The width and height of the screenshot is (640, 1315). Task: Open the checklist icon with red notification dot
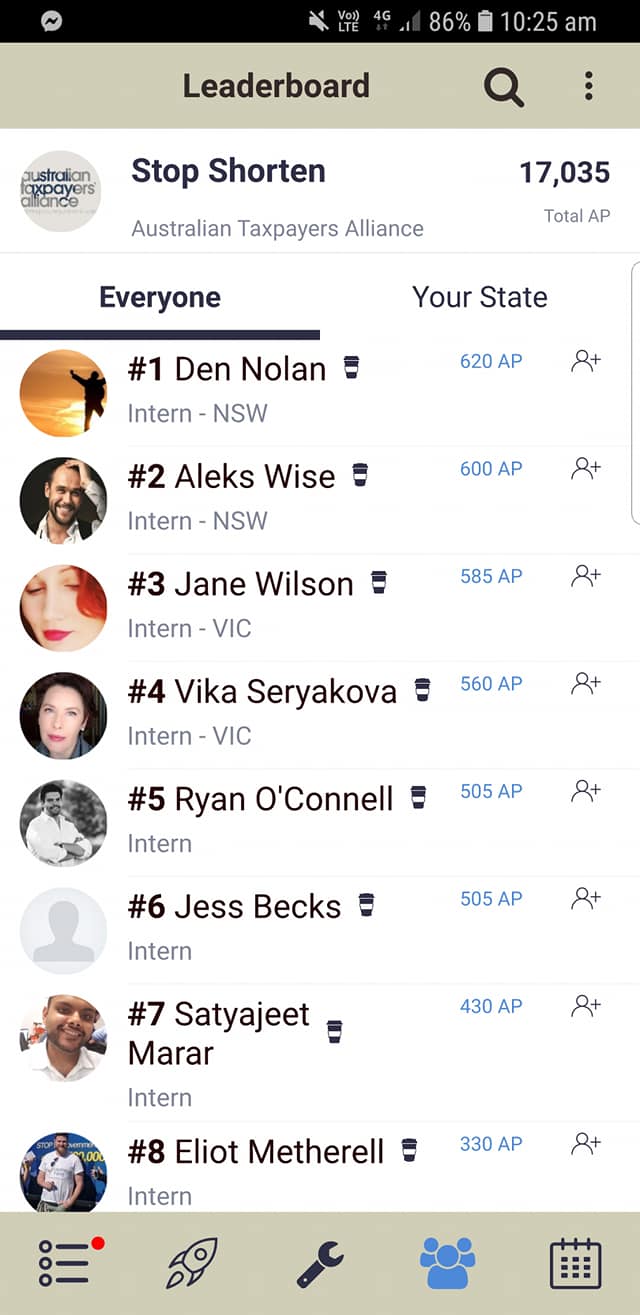(x=63, y=1262)
